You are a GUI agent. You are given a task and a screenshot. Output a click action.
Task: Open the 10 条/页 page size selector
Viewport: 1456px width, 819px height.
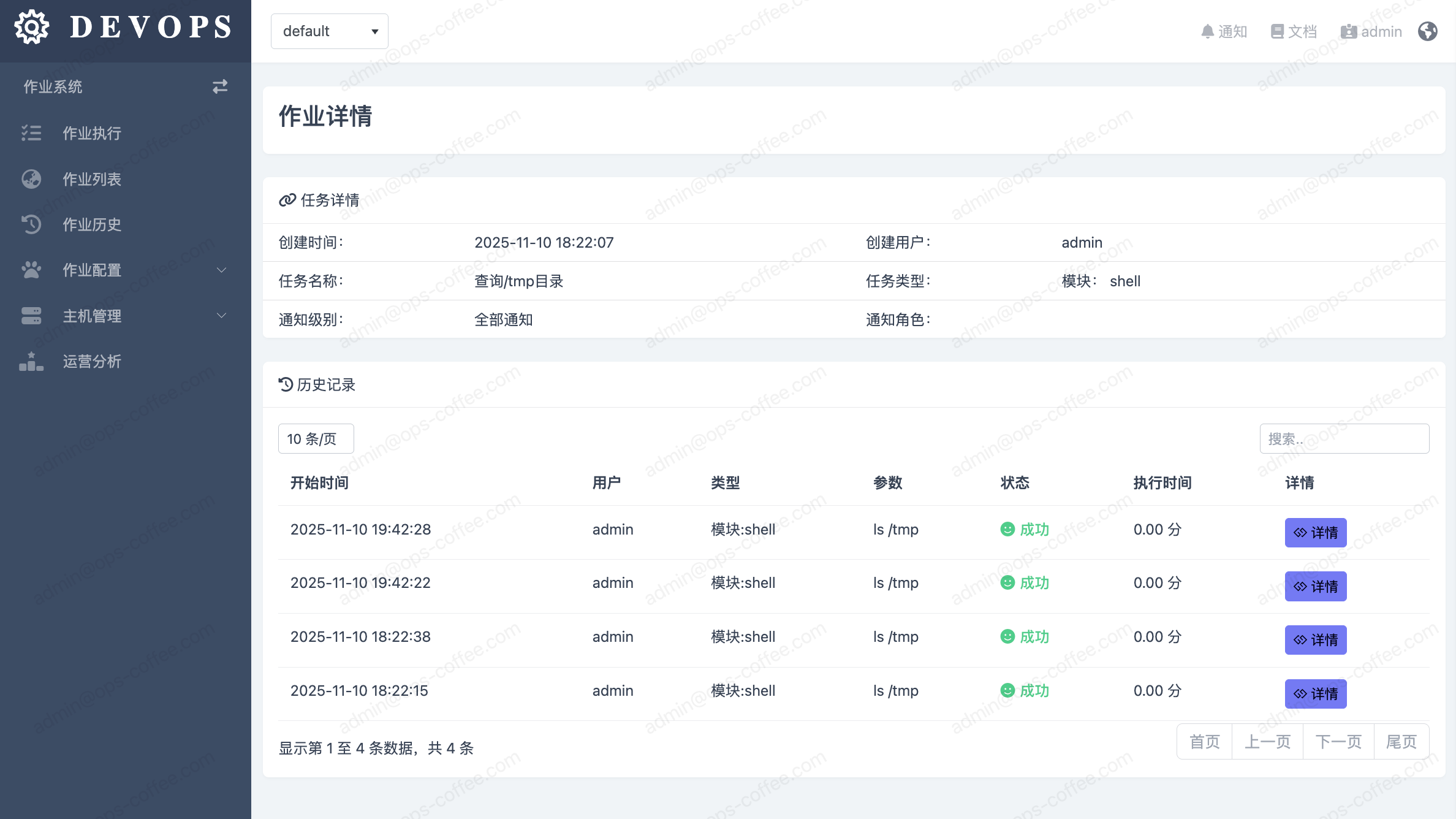[x=316, y=439]
